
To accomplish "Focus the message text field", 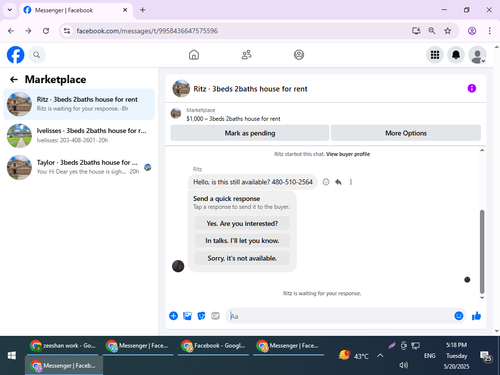I will coord(340,316).
